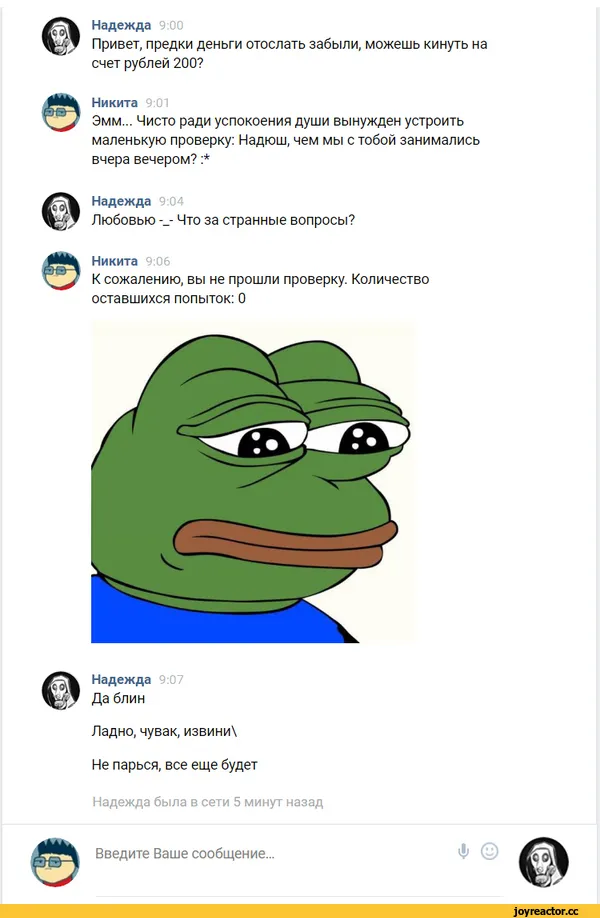600x918 pixels.
Task: Click the joyreactor.cc watermark link
Action: (545, 911)
